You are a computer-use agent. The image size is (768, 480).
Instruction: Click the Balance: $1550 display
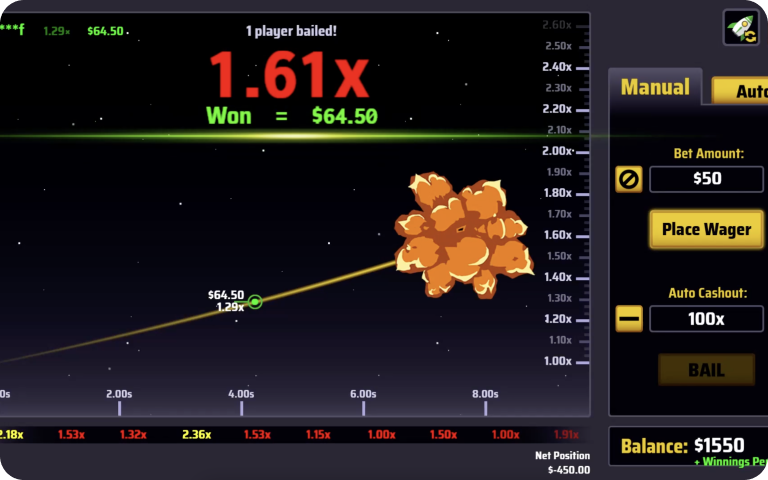pos(682,446)
